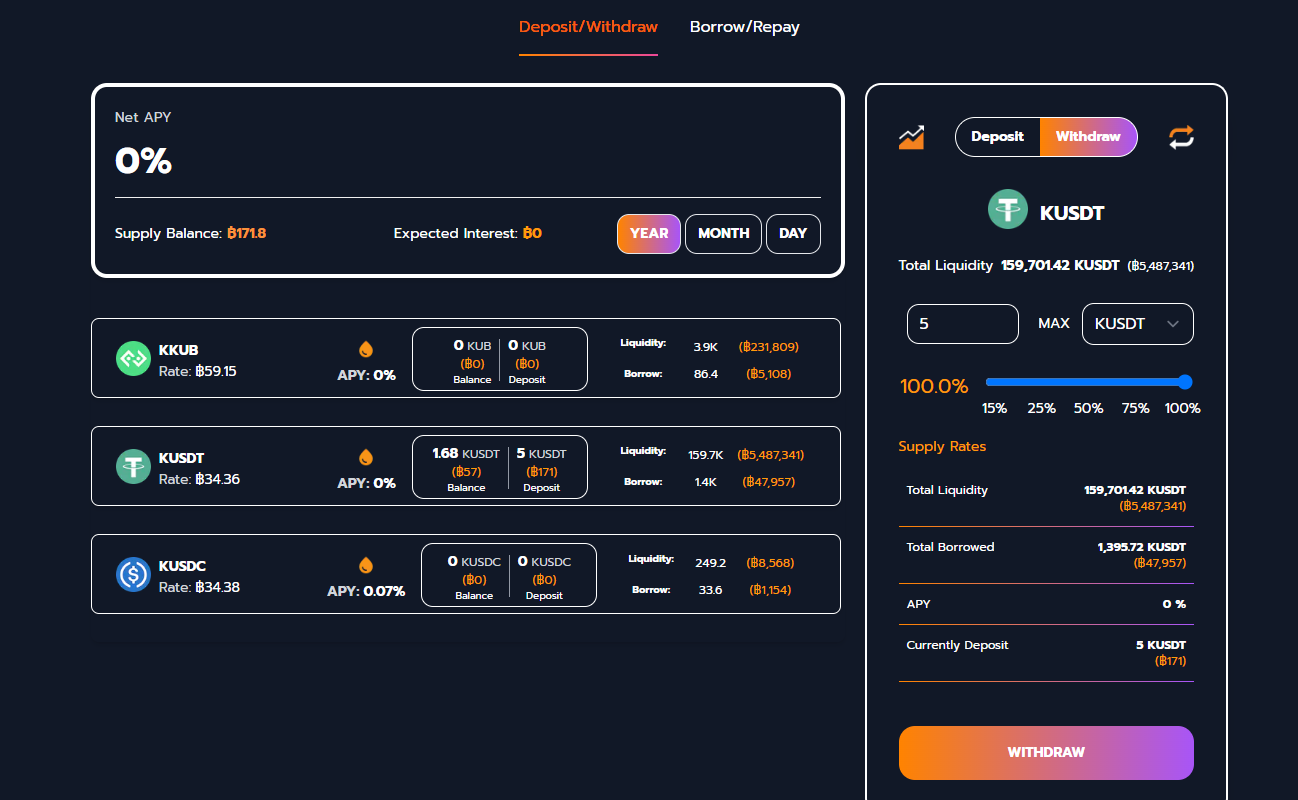Image resolution: width=1298 pixels, height=800 pixels.
Task: Select the DAY interest period
Action: pos(793,234)
